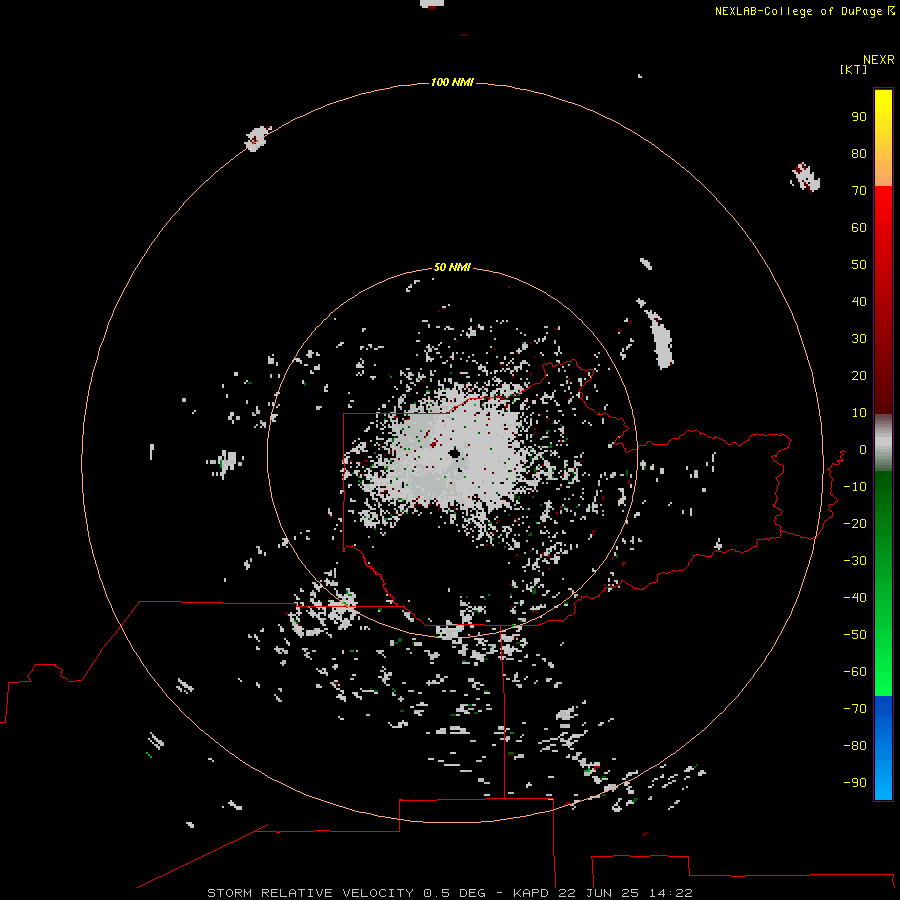The height and width of the screenshot is (900, 900).
Task: Click the -20 scale label
Action: point(855,523)
